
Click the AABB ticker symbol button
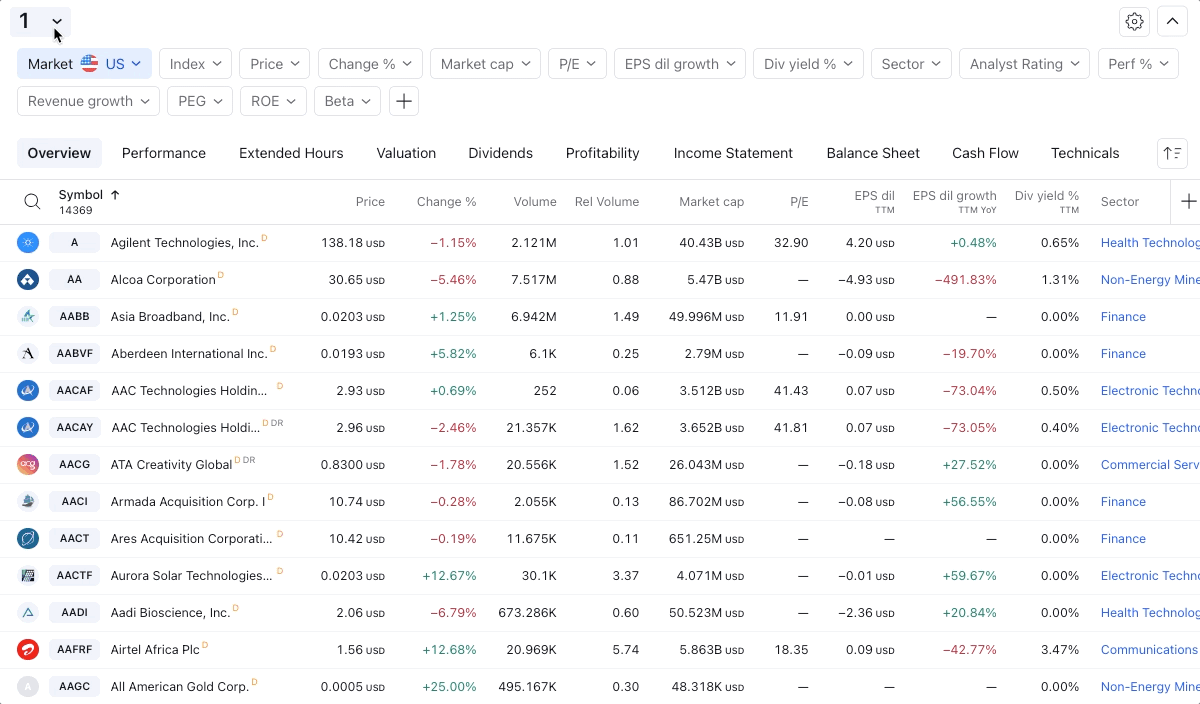tap(74, 317)
